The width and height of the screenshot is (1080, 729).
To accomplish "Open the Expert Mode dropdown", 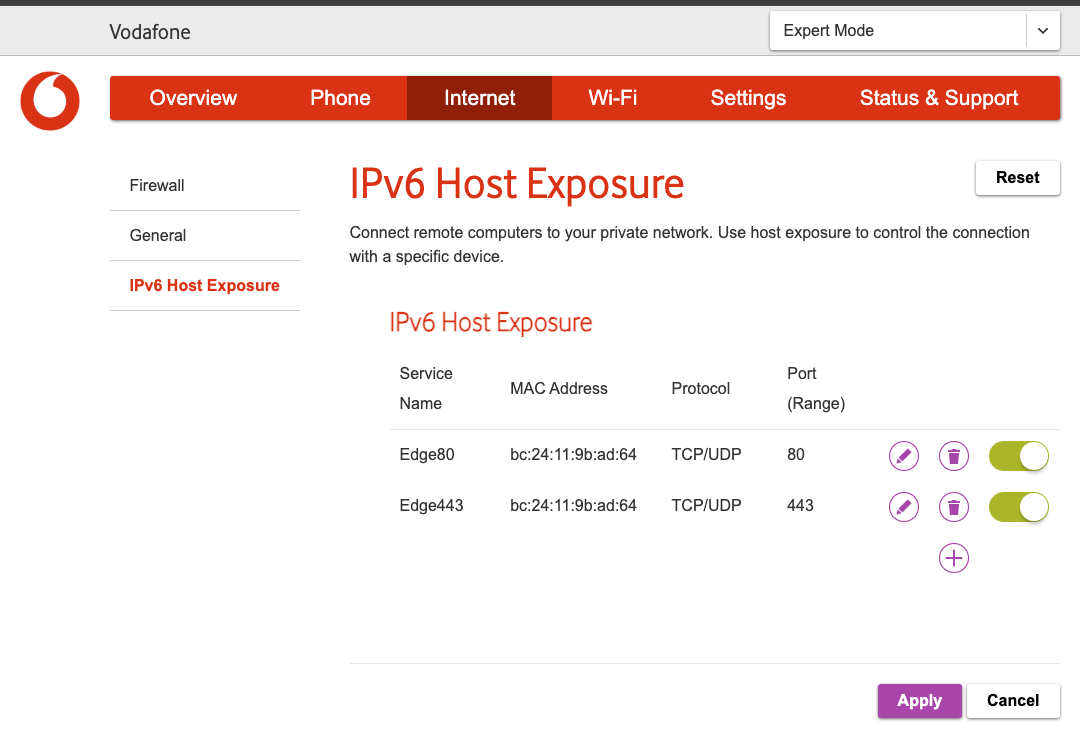I will 897,30.
